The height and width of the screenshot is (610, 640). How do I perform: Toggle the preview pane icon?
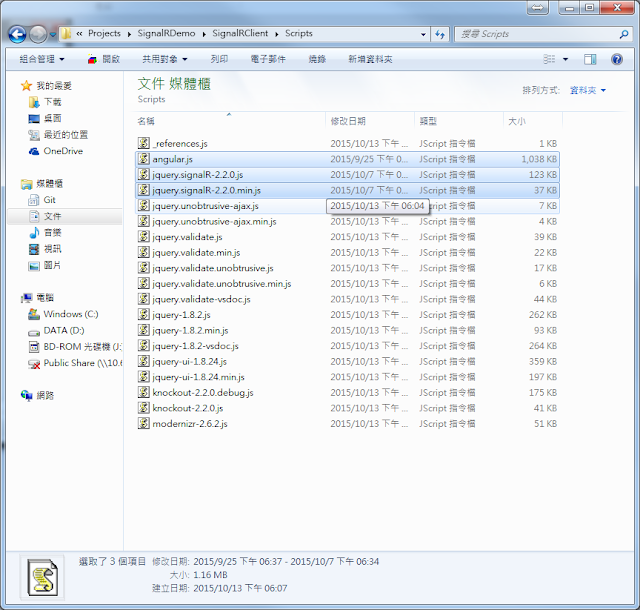pyautogui.click(x=590, y=59)
